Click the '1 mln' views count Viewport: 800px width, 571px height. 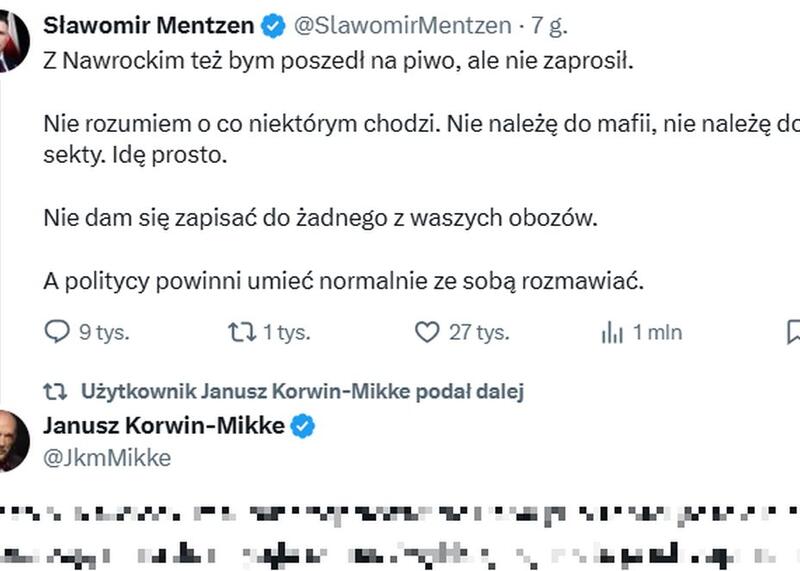[657, 333]
